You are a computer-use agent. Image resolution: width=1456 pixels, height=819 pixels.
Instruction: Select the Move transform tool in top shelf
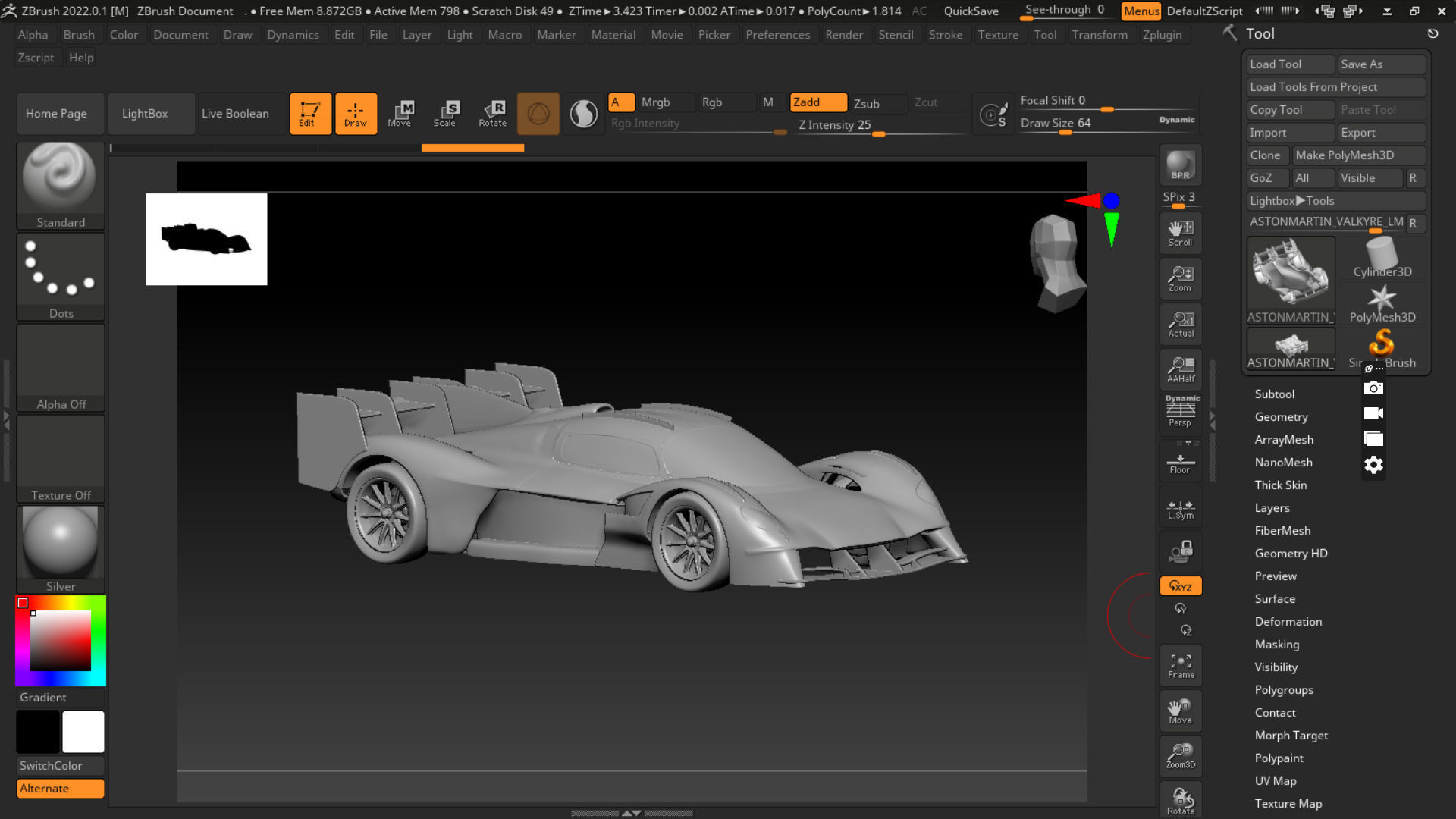click(x=400, y=114)
